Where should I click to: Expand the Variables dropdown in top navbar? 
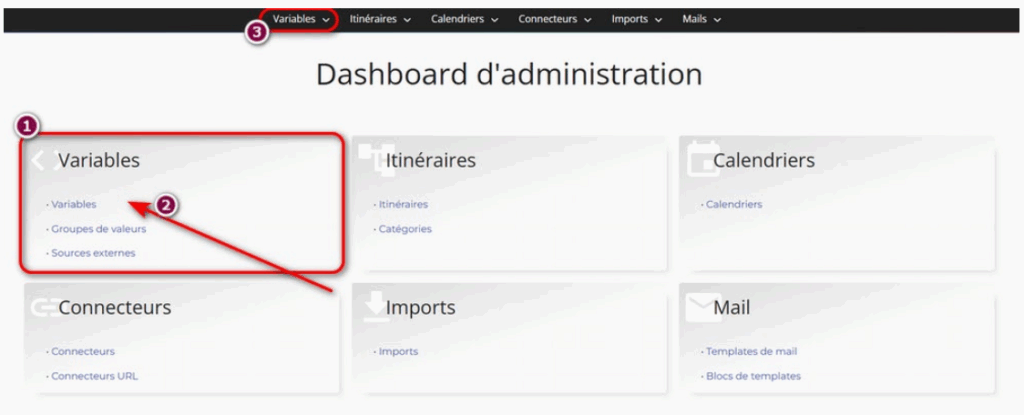300,19
